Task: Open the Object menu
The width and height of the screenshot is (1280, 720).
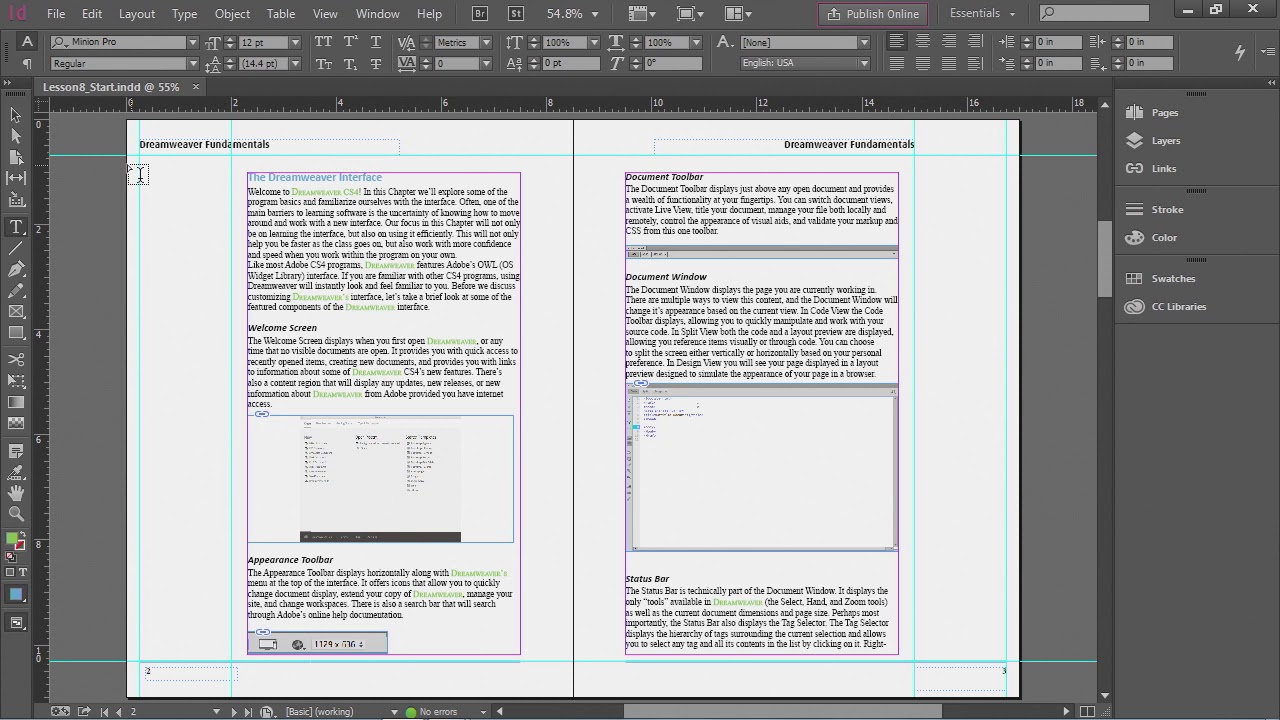Action: click(x=232, y=14)
